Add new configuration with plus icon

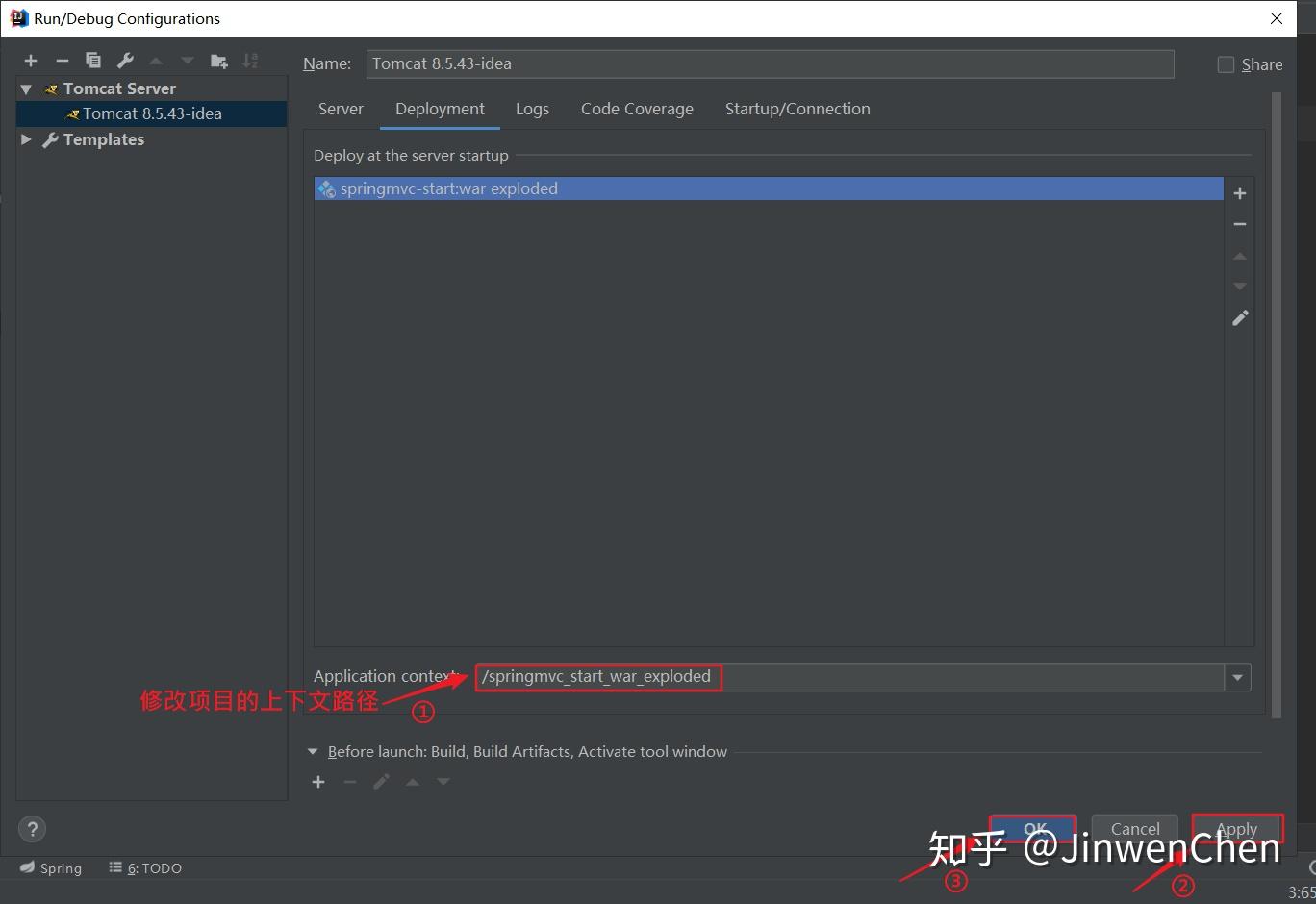point(31,61)
